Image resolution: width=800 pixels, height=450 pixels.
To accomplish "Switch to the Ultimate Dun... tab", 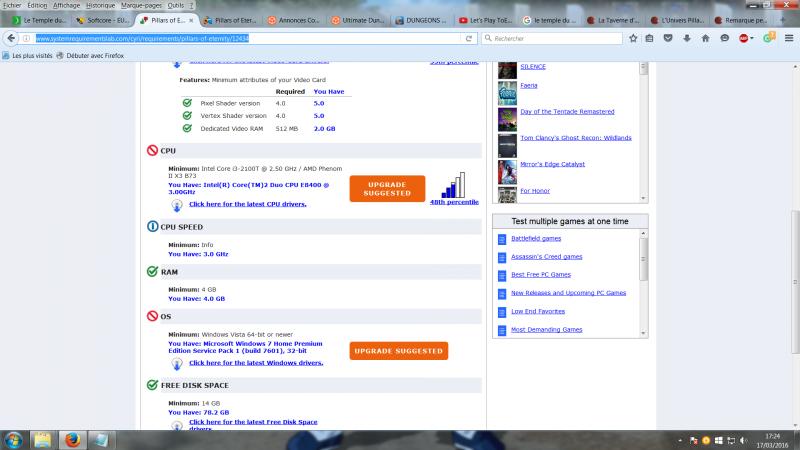I will click(359, 20).
